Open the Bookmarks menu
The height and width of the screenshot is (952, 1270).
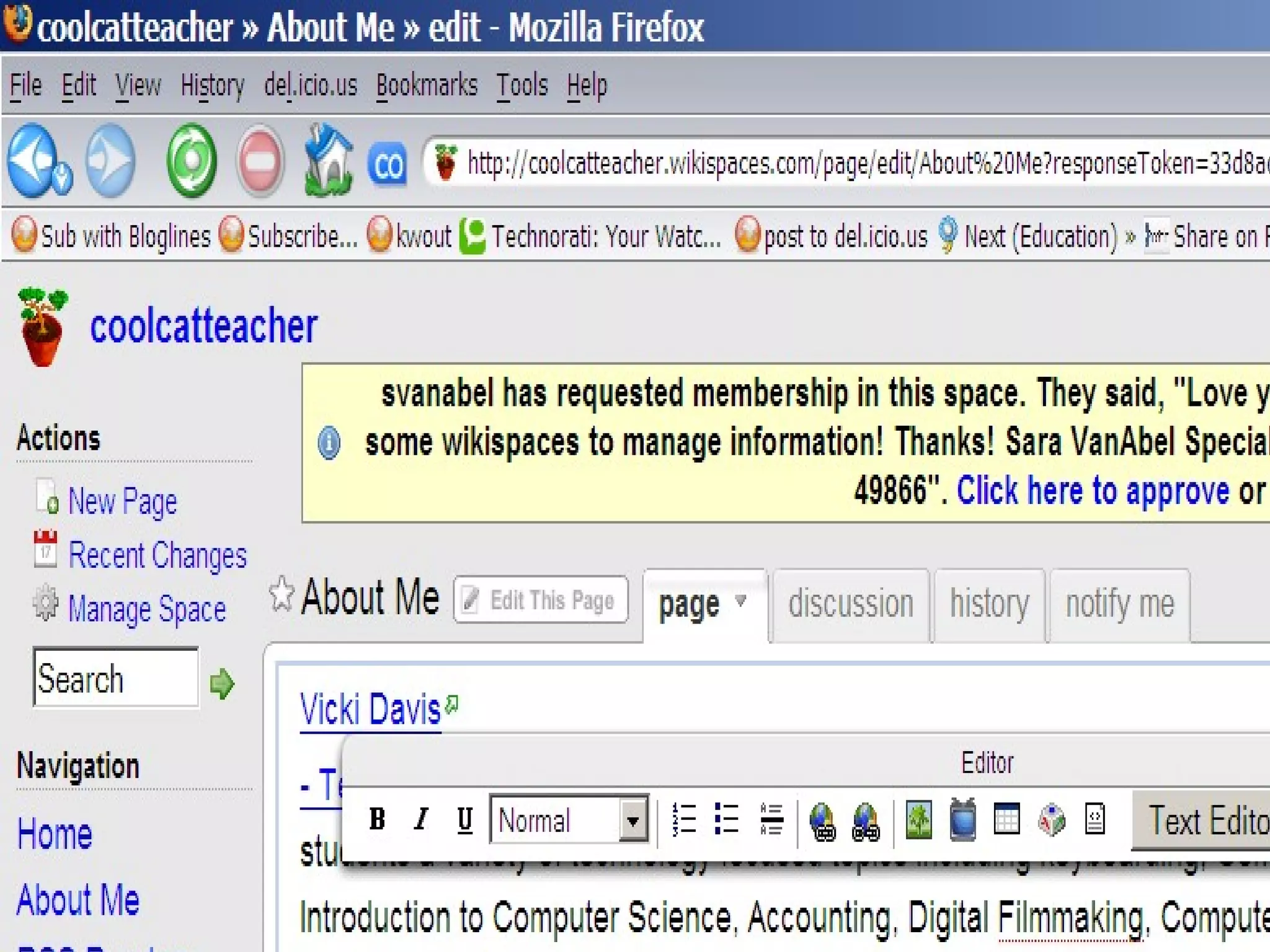[x=427, y=86]
